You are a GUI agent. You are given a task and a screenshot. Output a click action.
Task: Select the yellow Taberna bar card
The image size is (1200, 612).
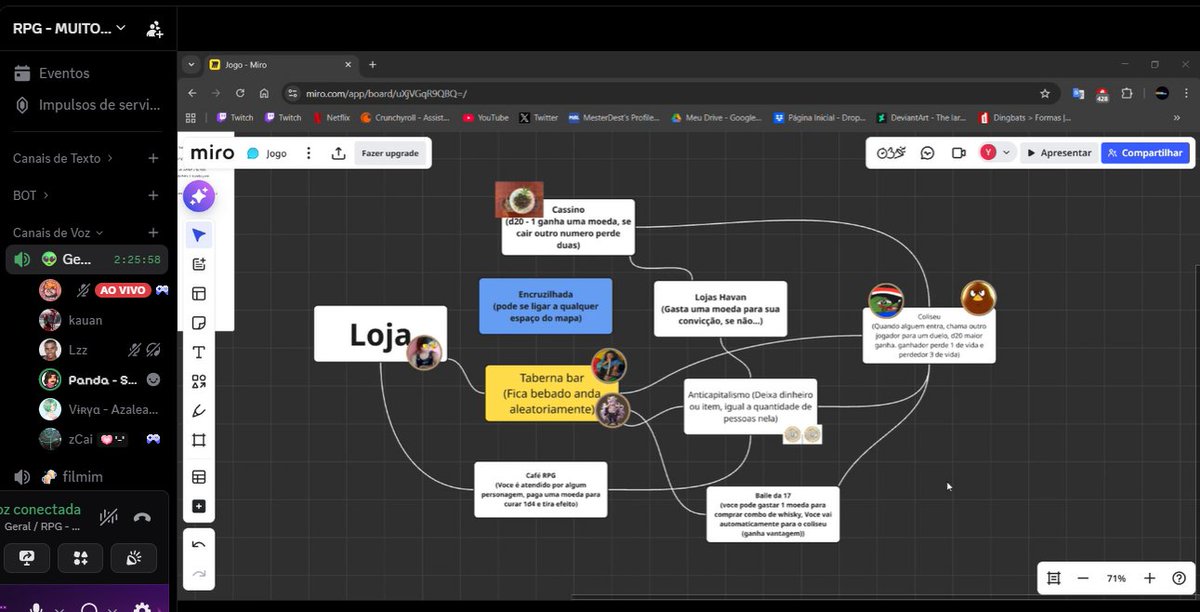click(x=551, y=393)
